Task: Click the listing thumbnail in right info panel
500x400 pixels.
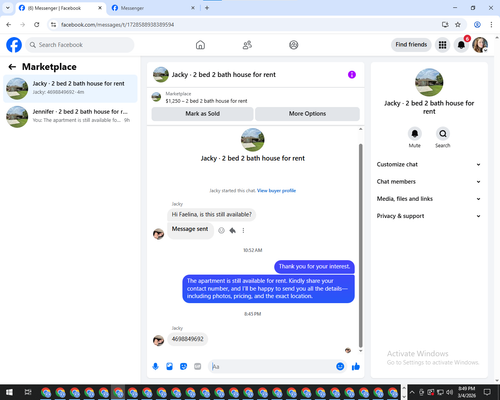Action: tap(429, 82)
